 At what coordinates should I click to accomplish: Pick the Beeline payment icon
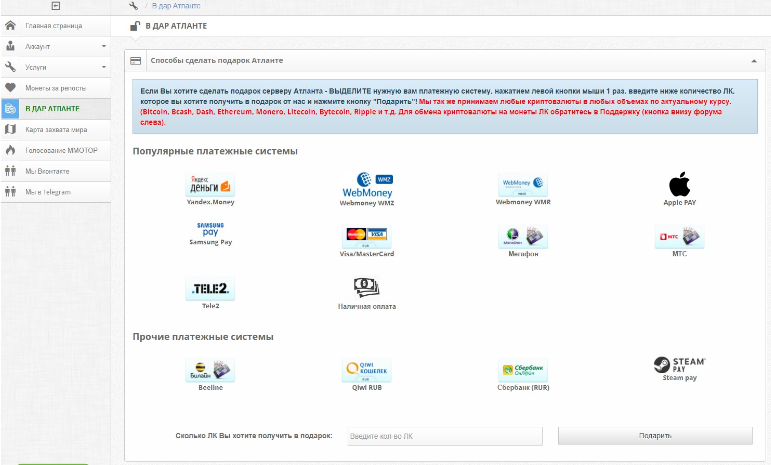(x=210, y=370)
